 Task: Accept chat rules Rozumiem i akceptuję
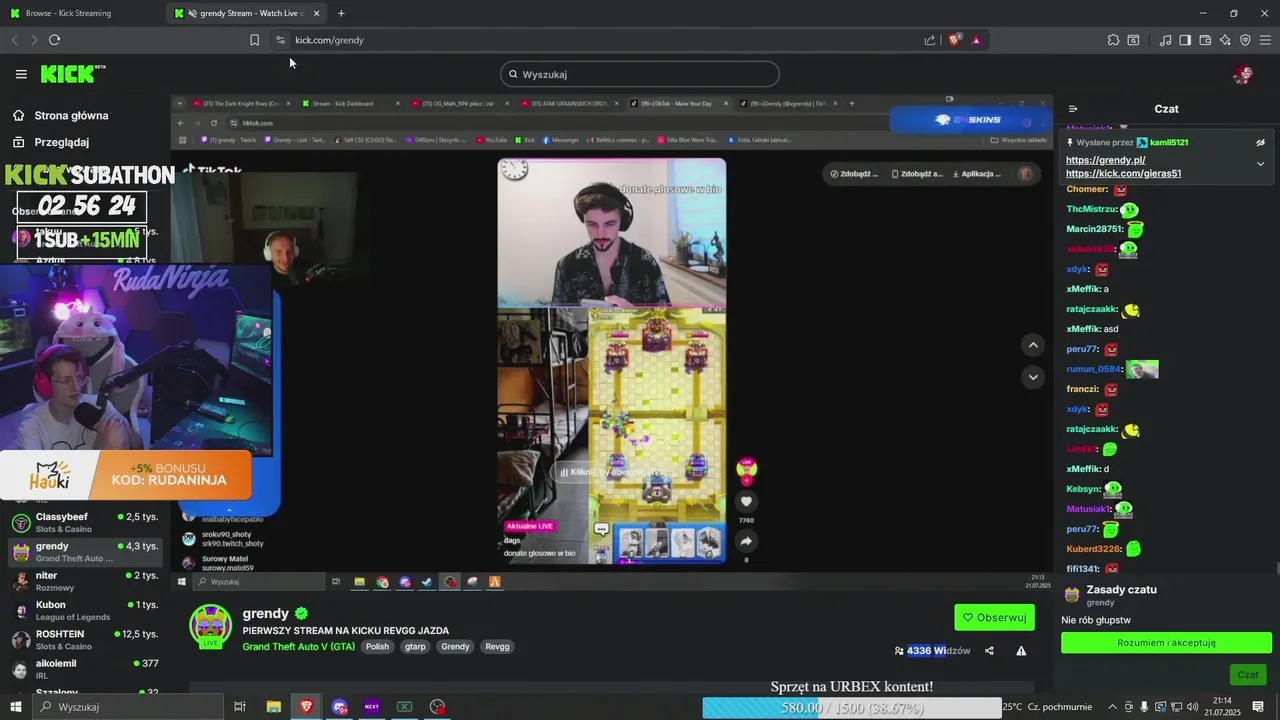[x=1166, y=643]
